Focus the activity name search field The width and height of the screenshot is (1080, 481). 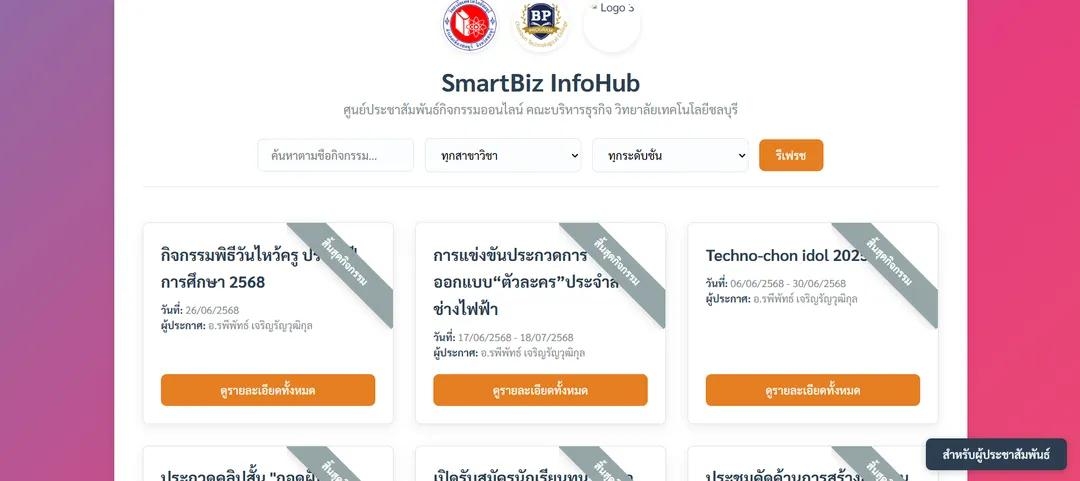coord(335,155)
